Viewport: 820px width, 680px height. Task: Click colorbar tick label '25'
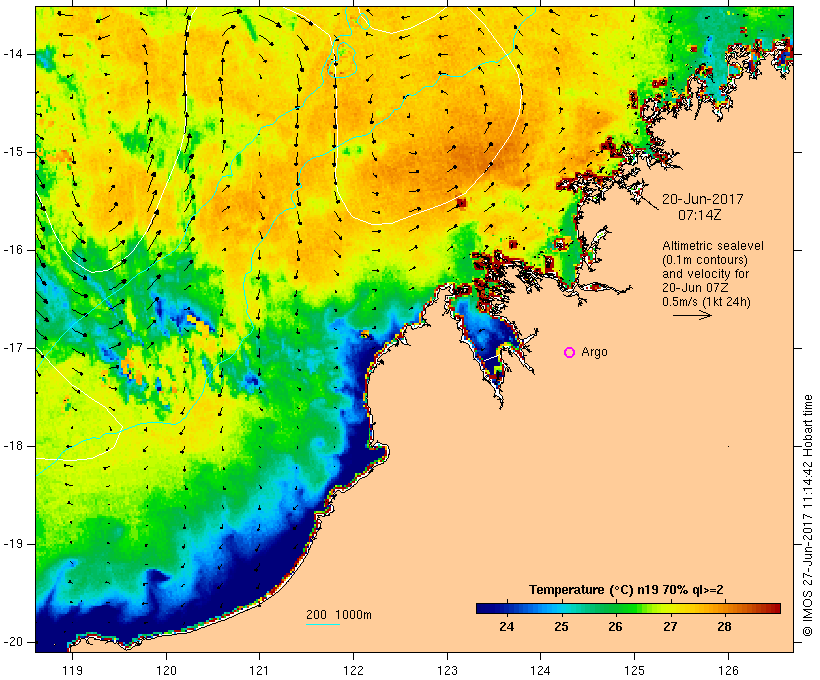pyautogui.click(x=561, y=626)
